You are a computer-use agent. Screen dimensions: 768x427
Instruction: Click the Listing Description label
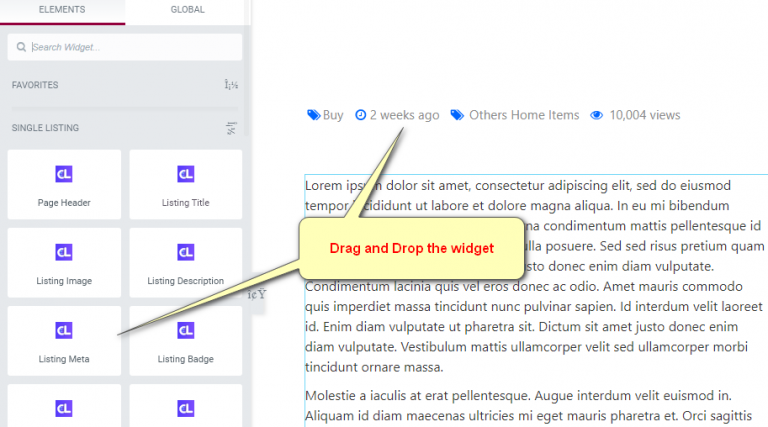186,281
